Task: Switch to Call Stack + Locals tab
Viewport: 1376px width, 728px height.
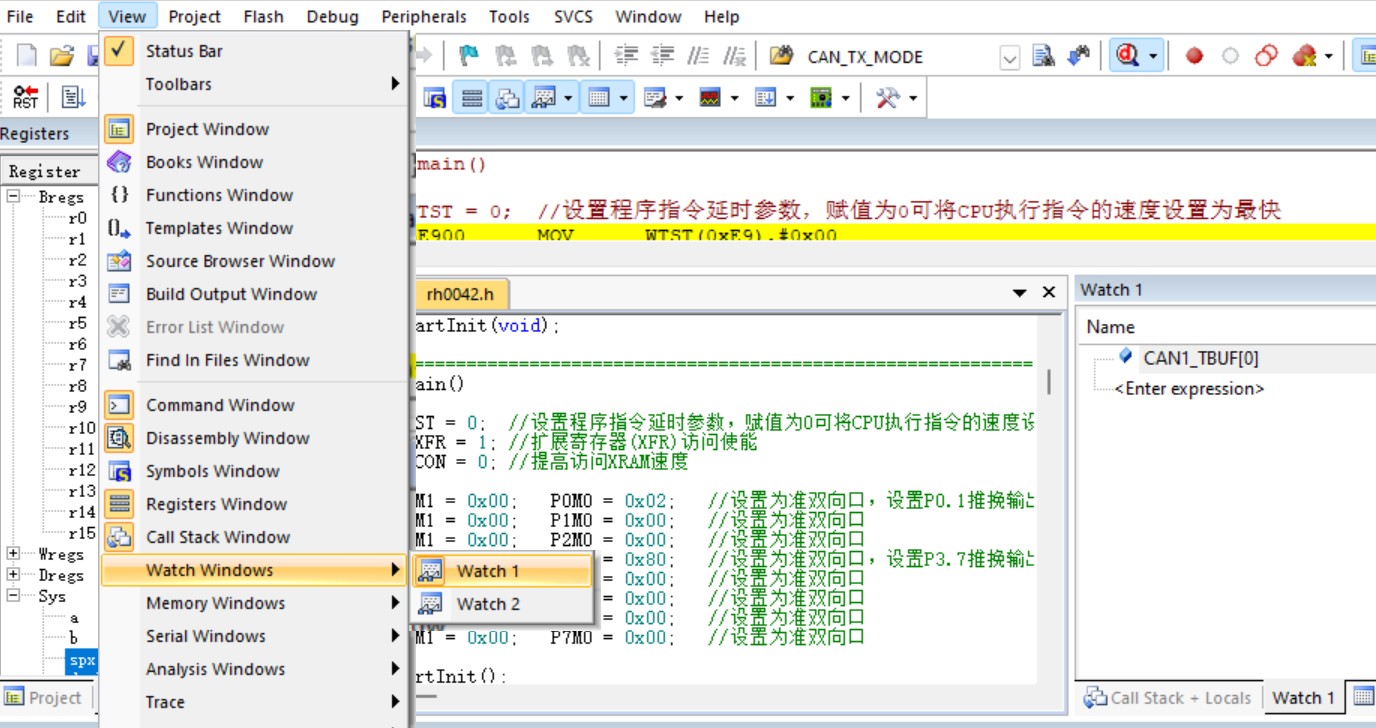Action: pos(1168,698)
